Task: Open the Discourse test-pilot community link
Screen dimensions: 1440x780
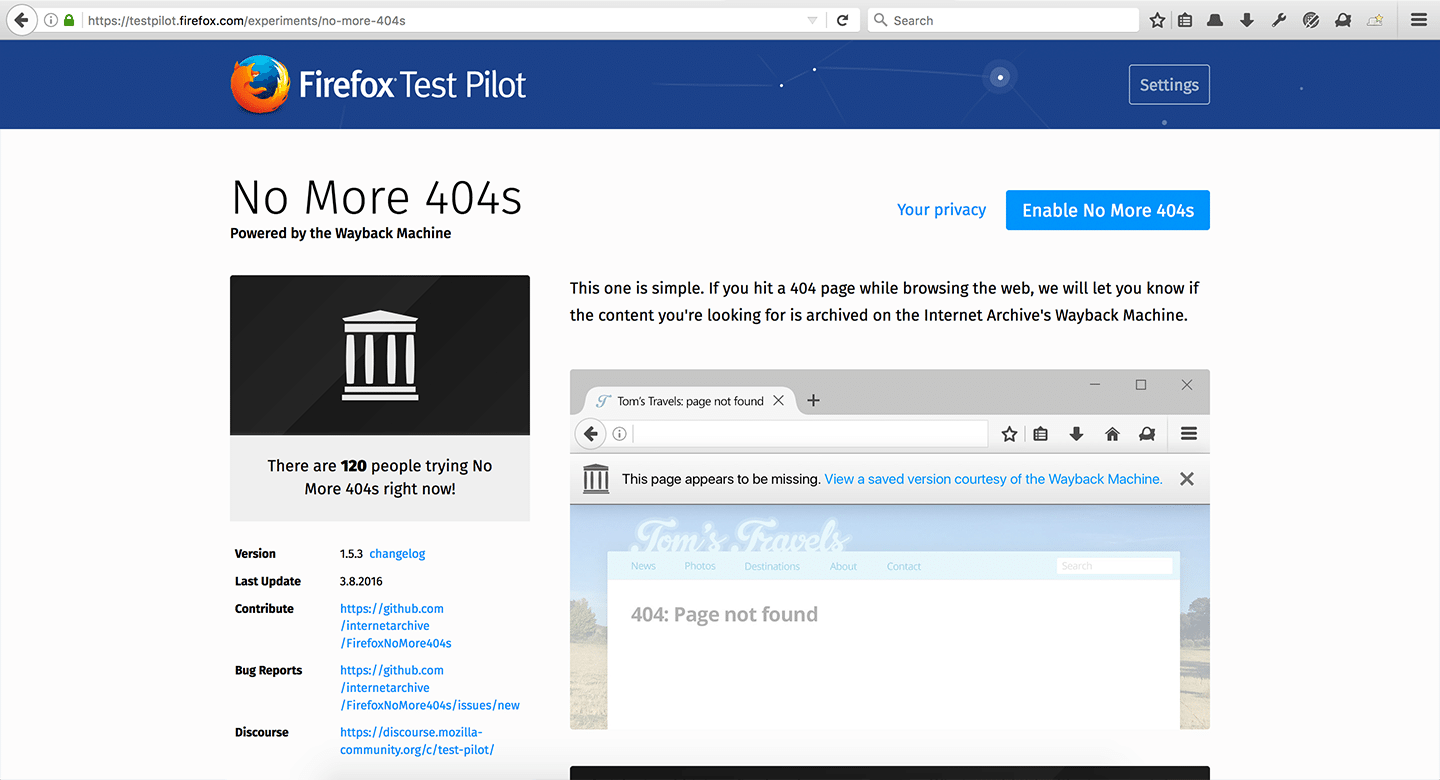Action: coord(417,741)
